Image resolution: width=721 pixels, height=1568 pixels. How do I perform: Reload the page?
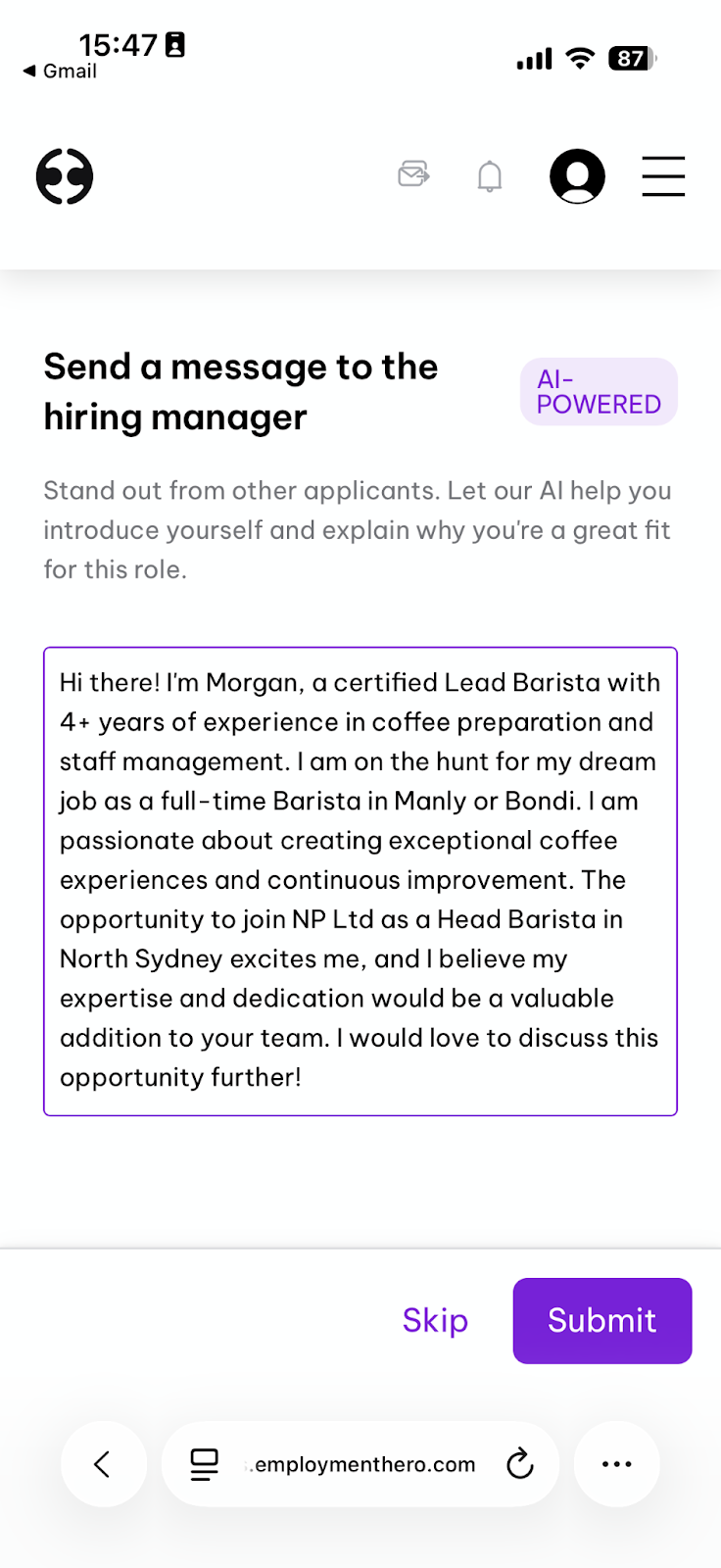pyautogui.click(x=519, y=1464)
